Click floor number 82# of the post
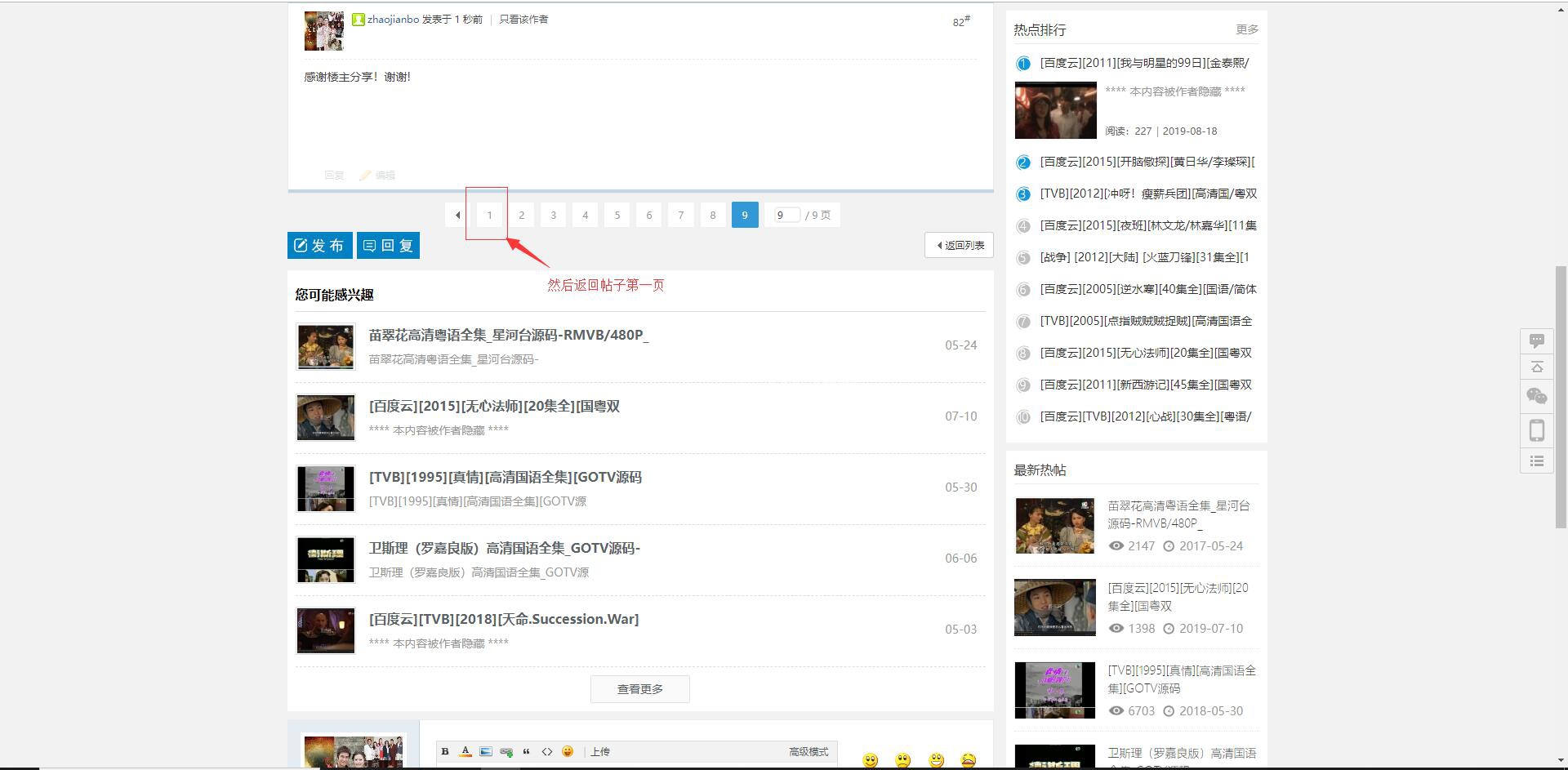This screenshot has width=1568, height=770. [x=961, y=21]
